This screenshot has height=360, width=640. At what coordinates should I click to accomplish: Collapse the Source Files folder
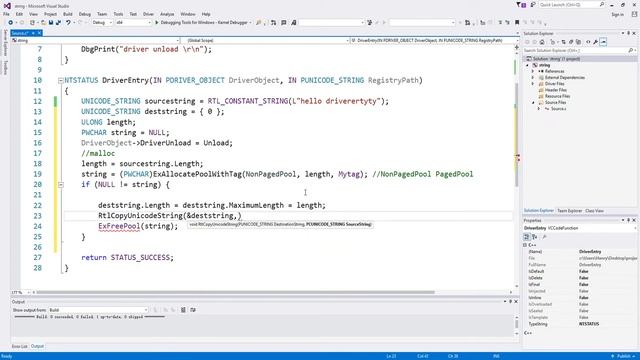click(x=533, y=102)
